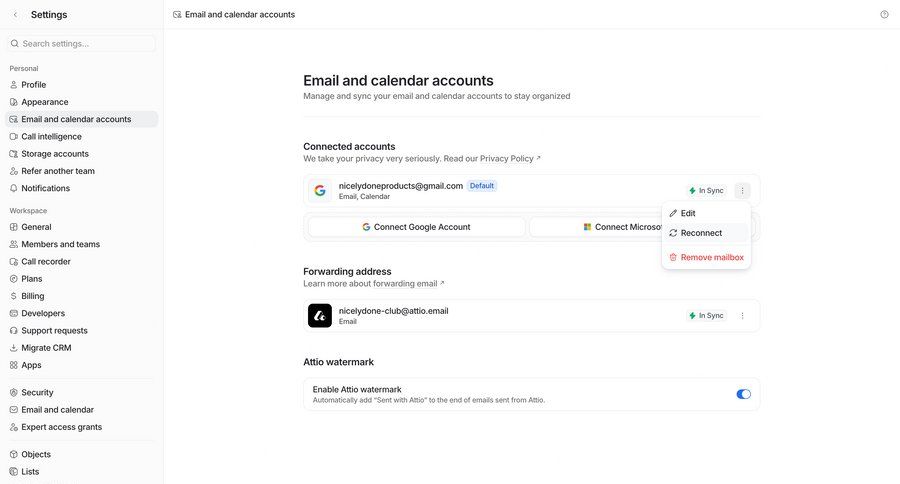Viewport: 900px width, 484px height.
Task: Open three-dot menu for the forwarding address
Action: (742, 315)
